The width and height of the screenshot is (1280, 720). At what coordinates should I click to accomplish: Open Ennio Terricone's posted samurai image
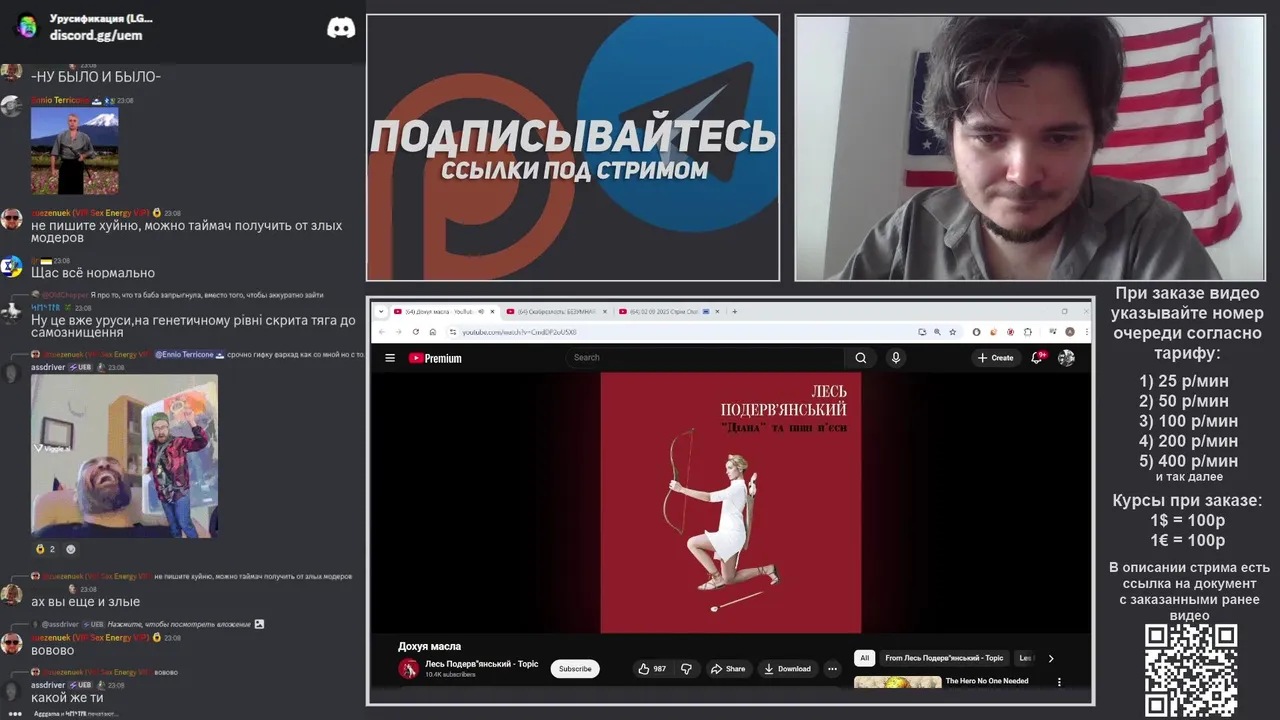pos(75,151)
